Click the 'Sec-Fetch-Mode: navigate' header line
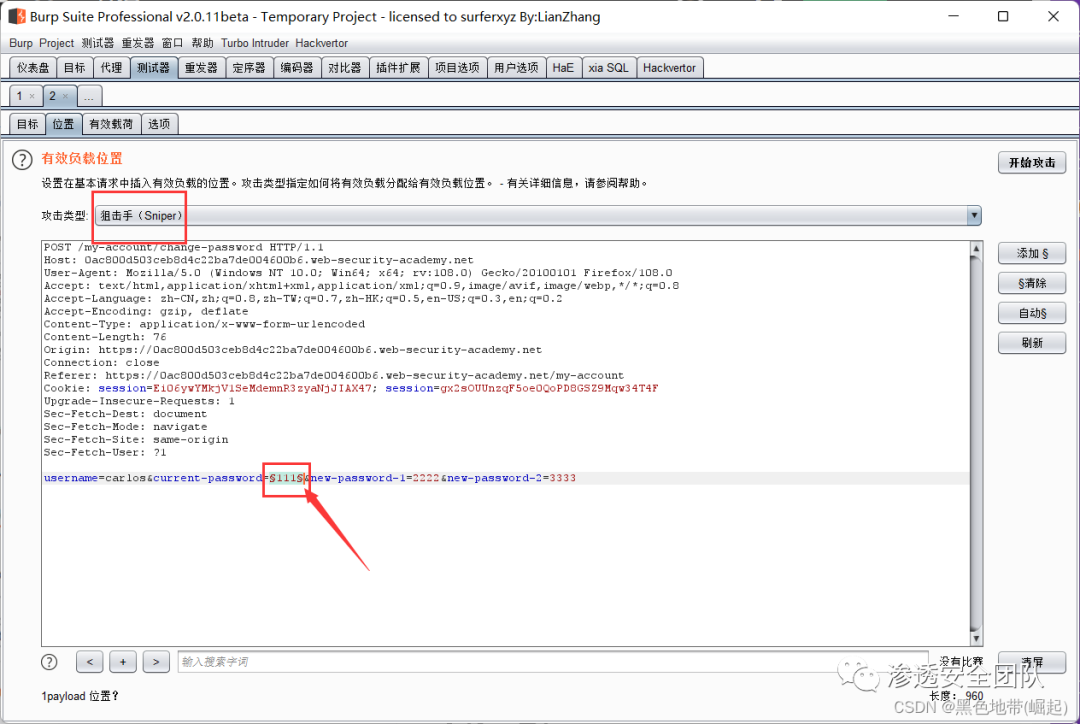The image size is (1080, 724). click(125, 427)
